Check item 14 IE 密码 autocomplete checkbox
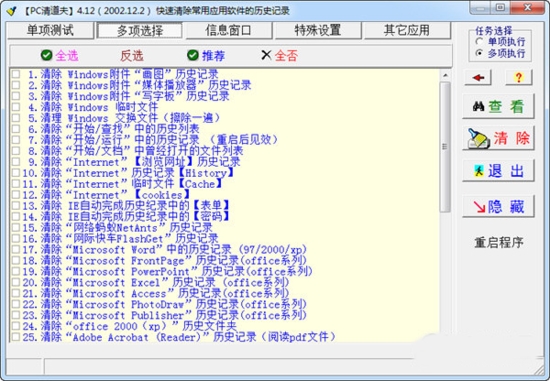The image size is (550, 381). coord(16,216)
